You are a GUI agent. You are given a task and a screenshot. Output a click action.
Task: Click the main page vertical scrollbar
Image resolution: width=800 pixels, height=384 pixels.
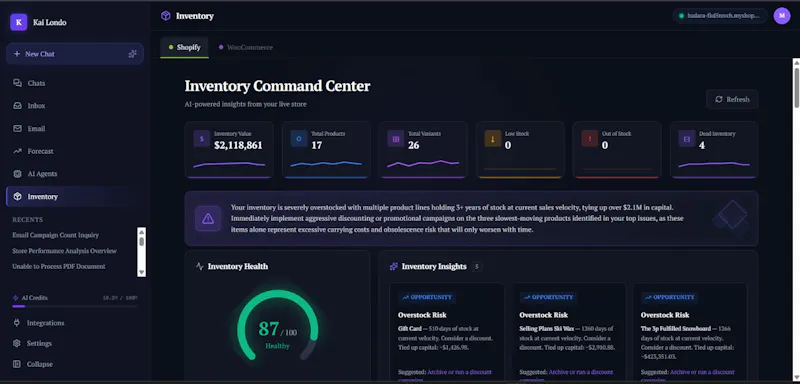tap(796, 87)
